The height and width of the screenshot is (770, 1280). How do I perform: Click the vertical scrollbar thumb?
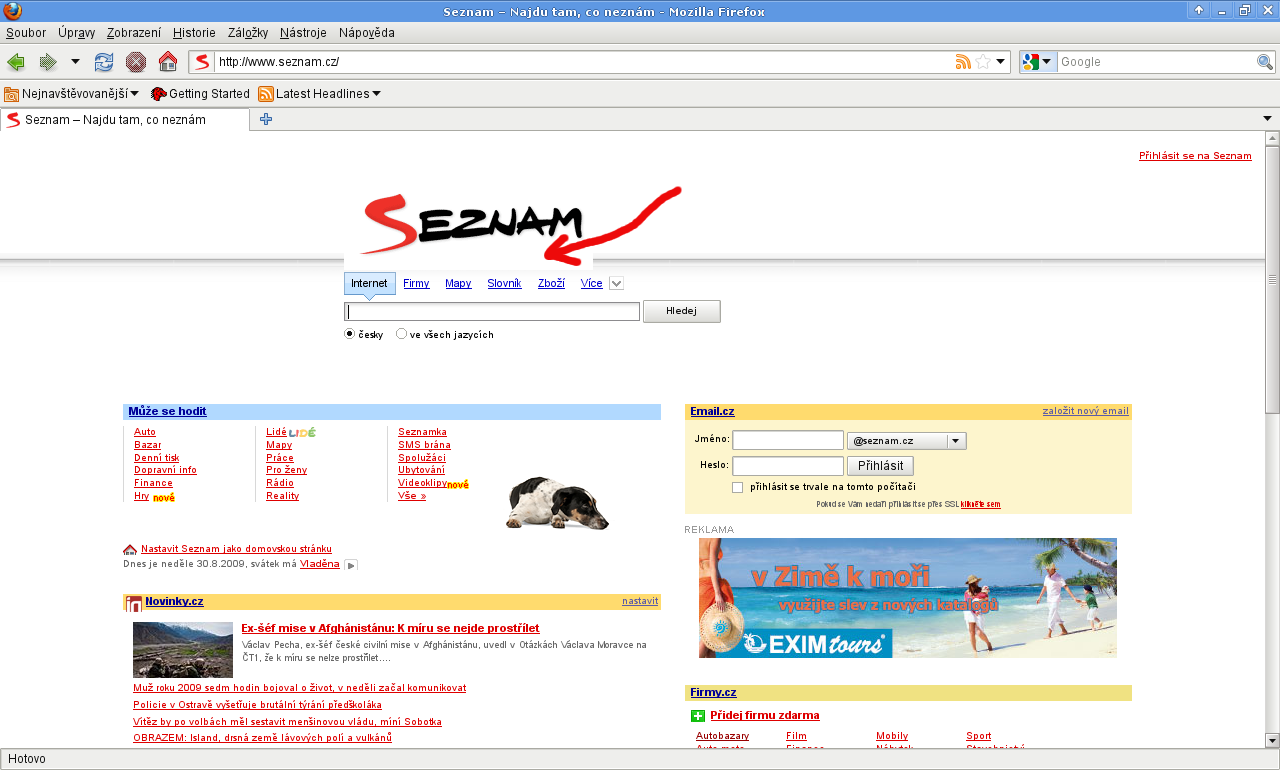click(x=1272, y=280)
